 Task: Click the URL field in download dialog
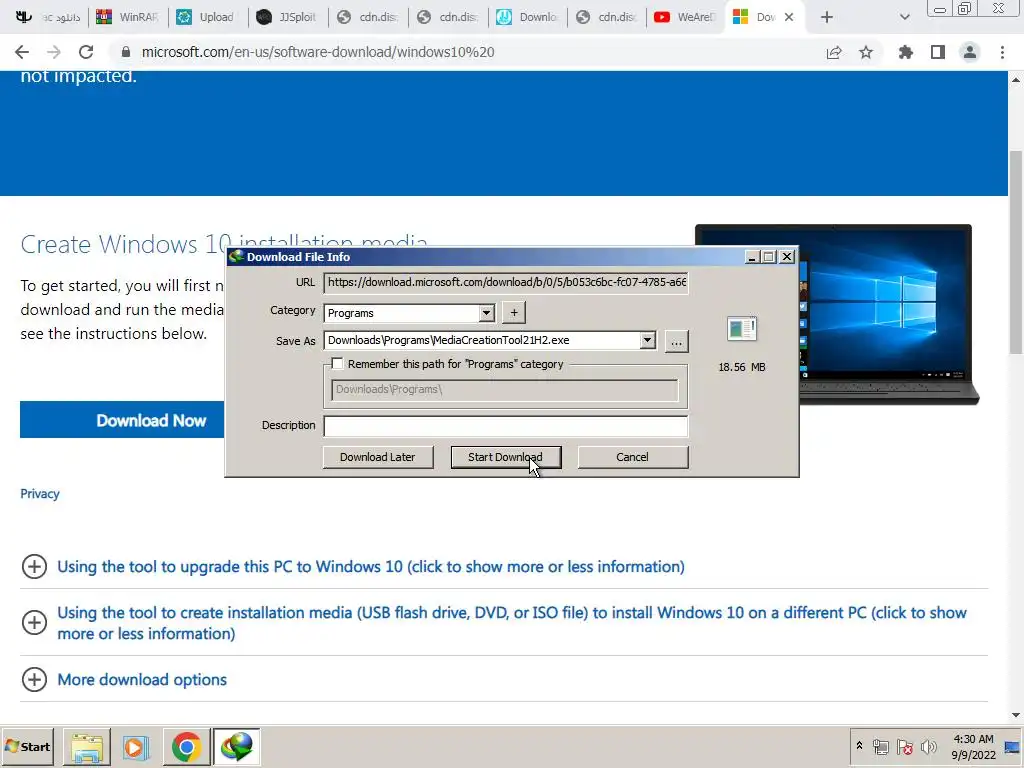coord(505,282)
